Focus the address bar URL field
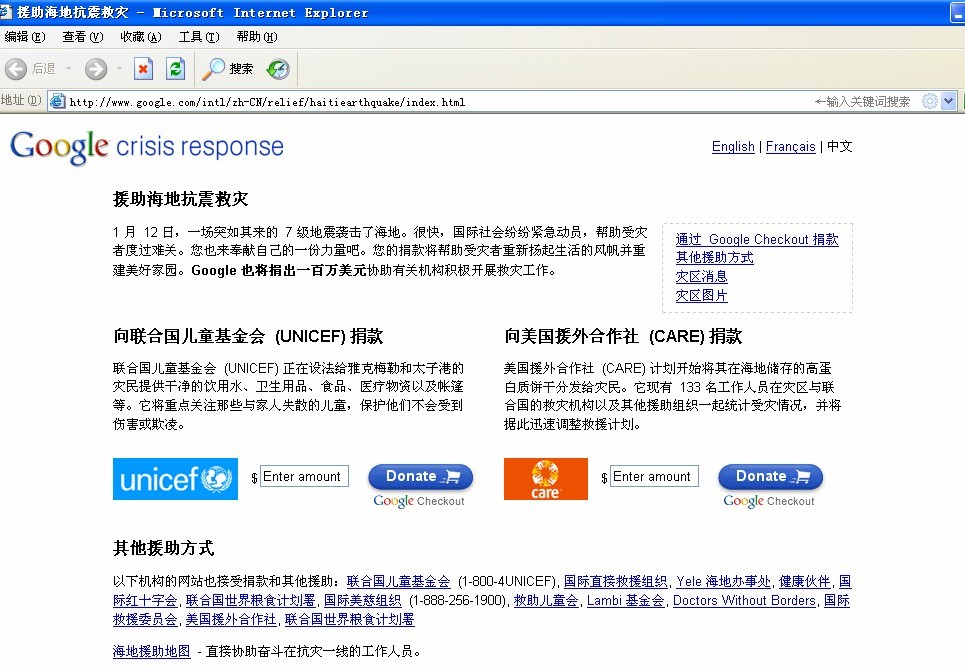 (x=431, y=102)
